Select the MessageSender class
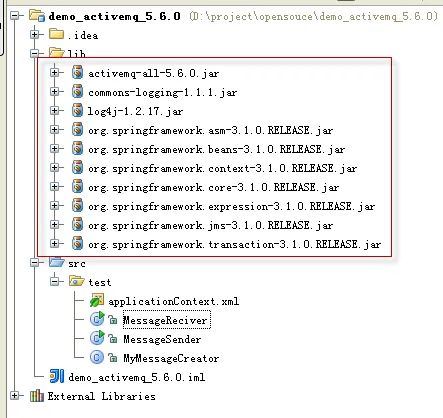The width and height of the screenshot is (443, 418). click(162, 339)
